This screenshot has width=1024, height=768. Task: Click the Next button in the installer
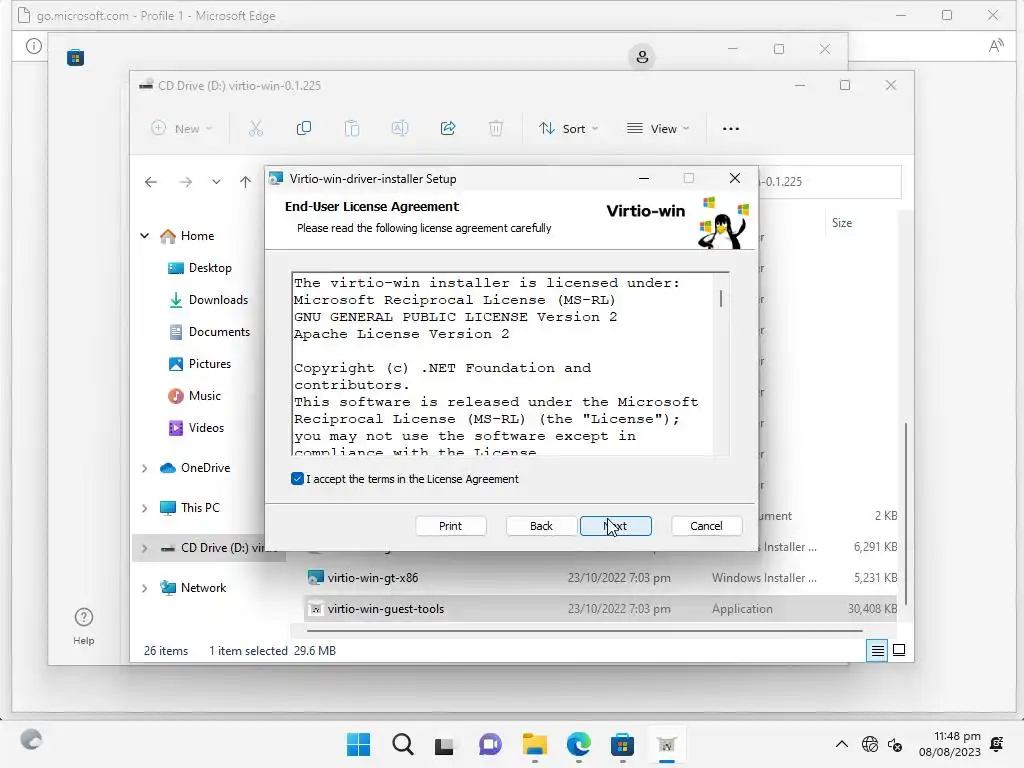[616, 526]
